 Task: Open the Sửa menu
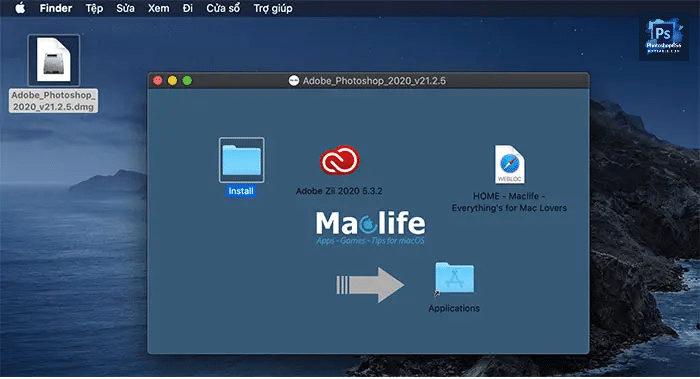pos(125,8)
